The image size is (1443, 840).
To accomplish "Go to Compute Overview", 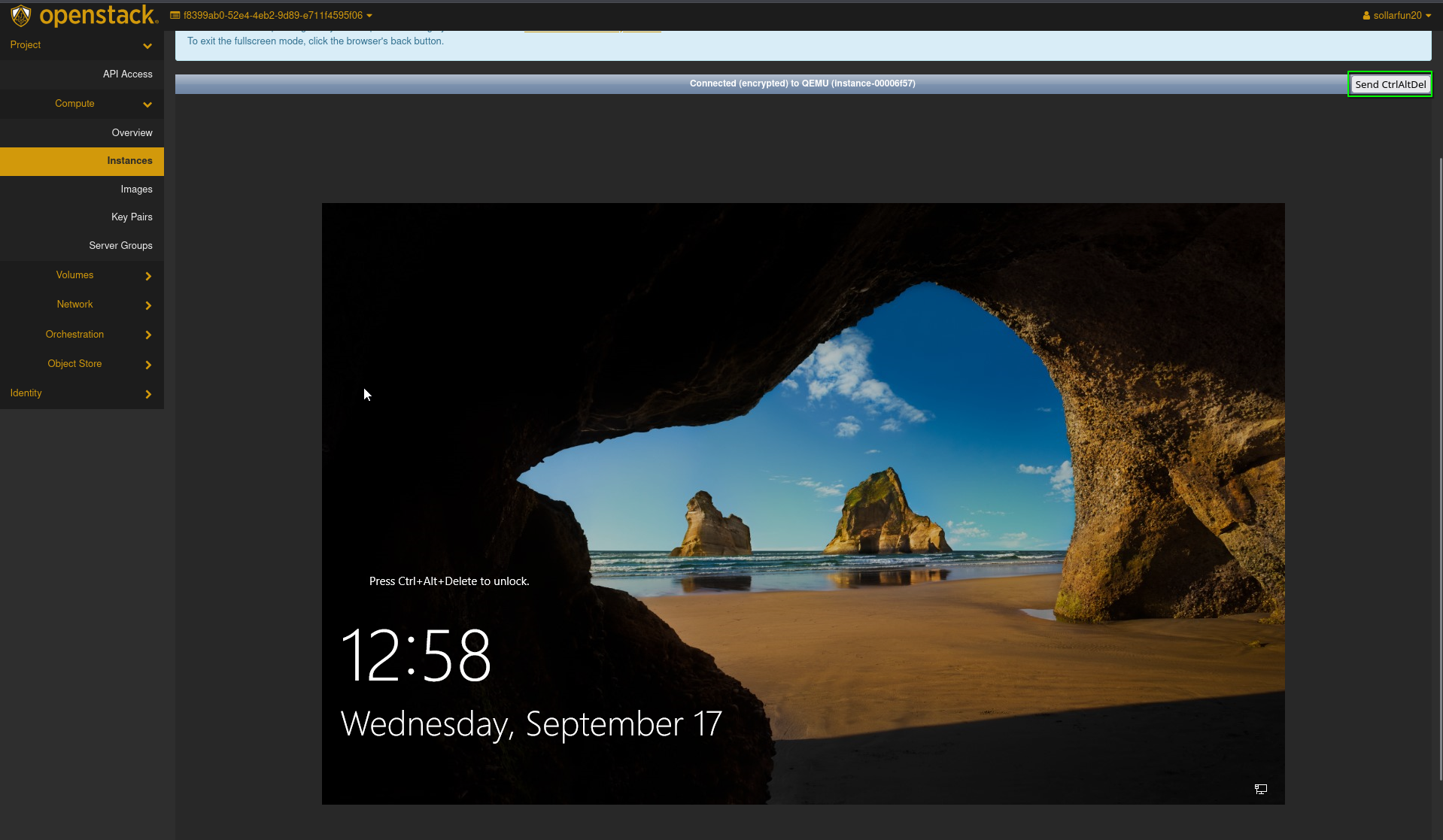I will (x=132, y=133).
